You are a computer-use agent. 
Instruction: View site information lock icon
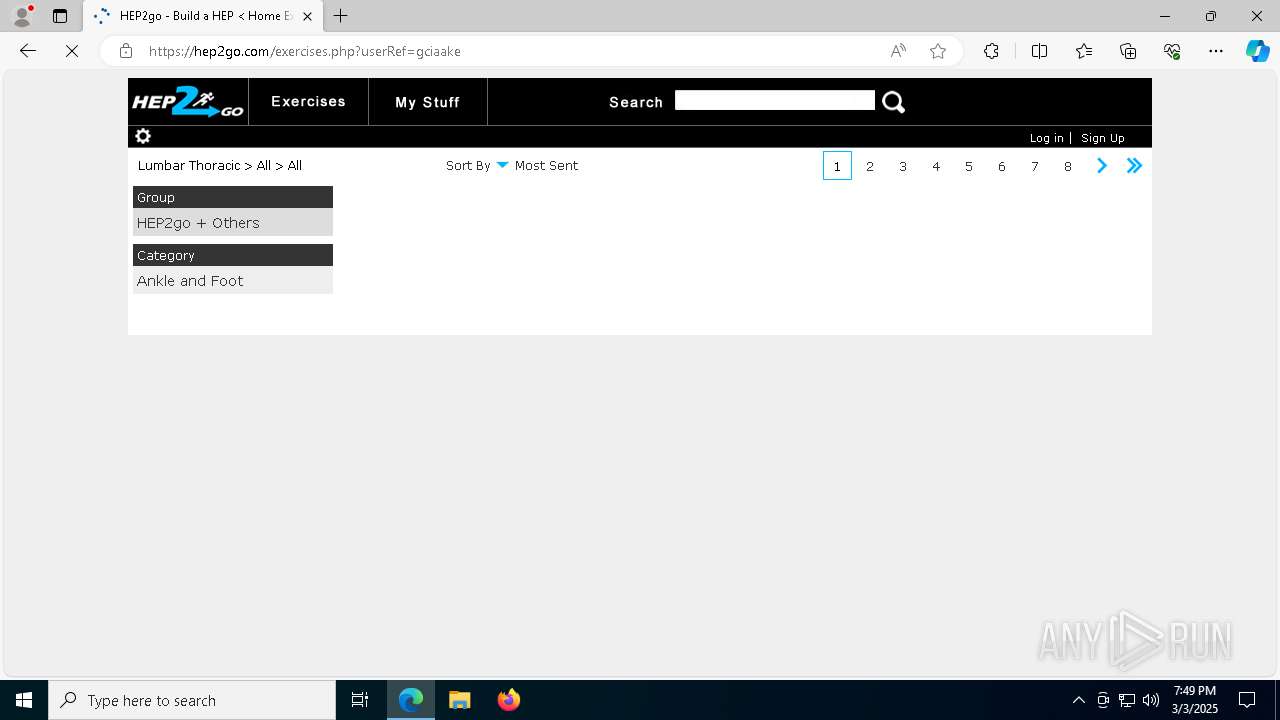126,51
